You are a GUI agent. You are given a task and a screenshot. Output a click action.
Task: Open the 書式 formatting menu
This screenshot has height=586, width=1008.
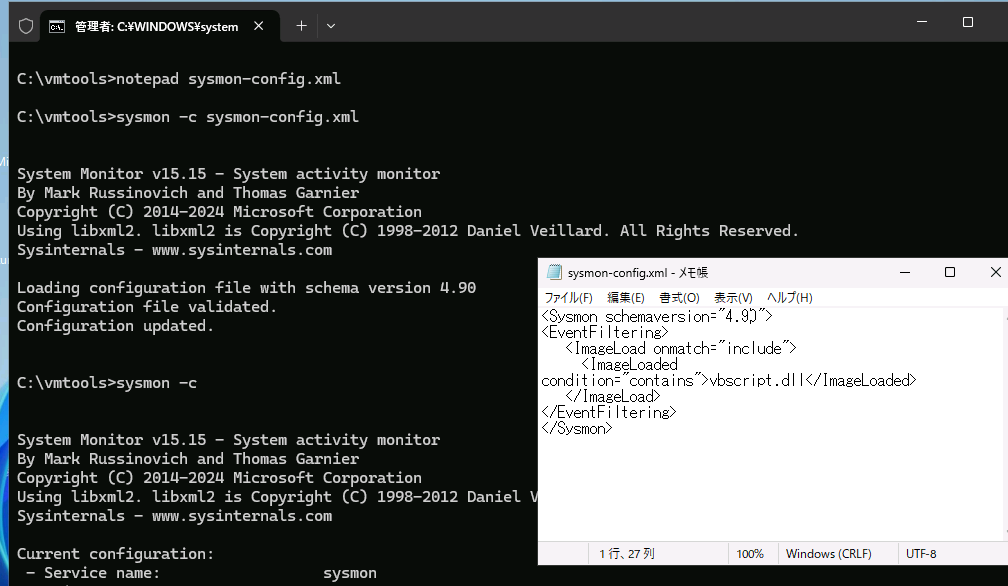680,297
